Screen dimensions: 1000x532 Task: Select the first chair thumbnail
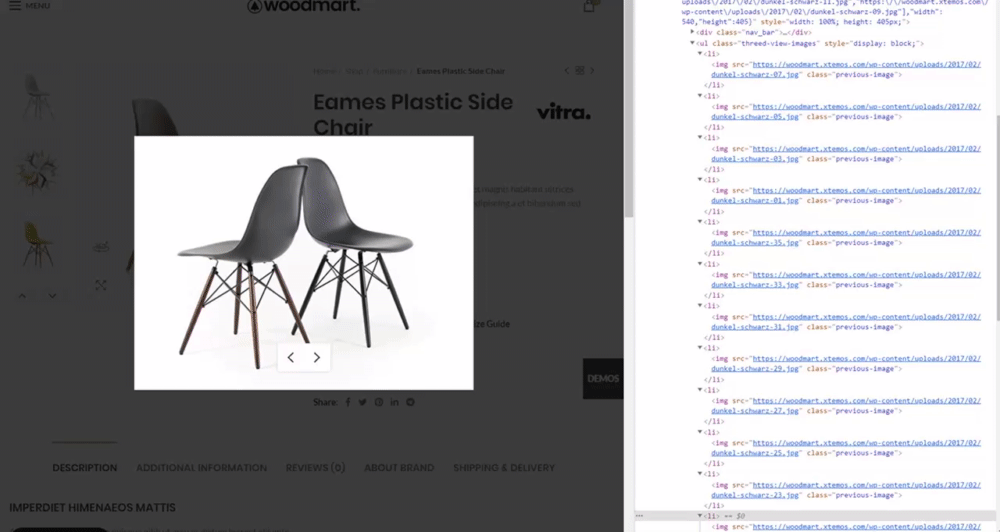(x=37, y=96)
